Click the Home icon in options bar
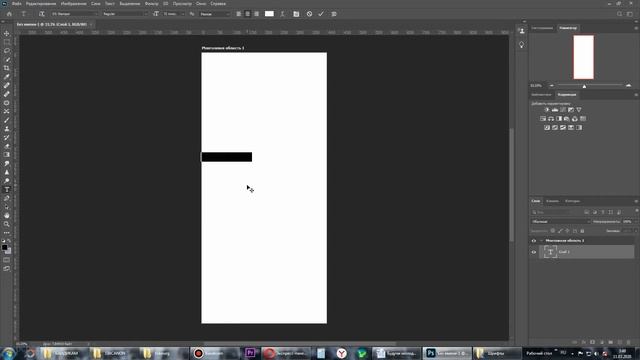 click(9, 14)
